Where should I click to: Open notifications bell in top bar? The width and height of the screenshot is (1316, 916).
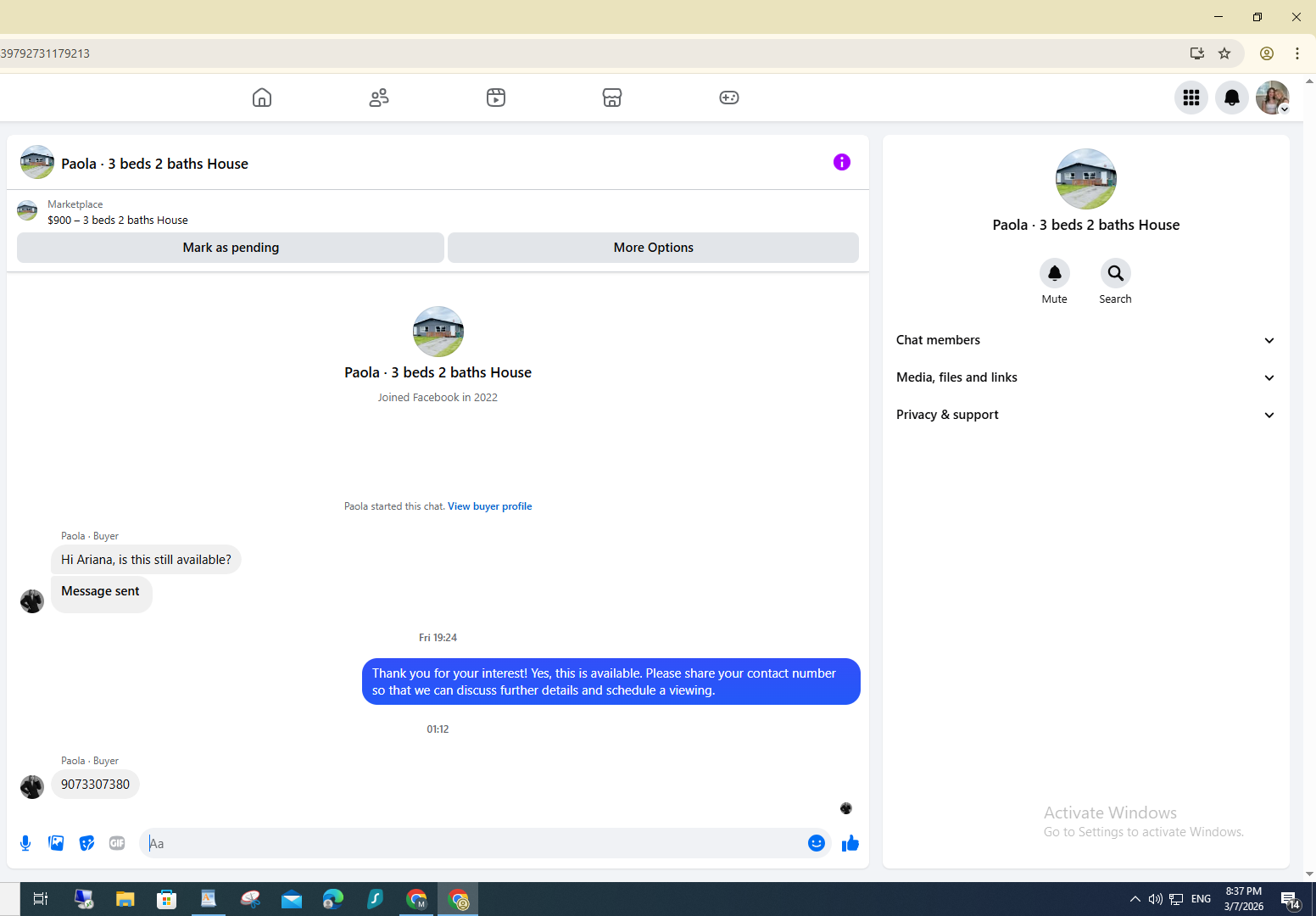click(x=1232, y=98)
